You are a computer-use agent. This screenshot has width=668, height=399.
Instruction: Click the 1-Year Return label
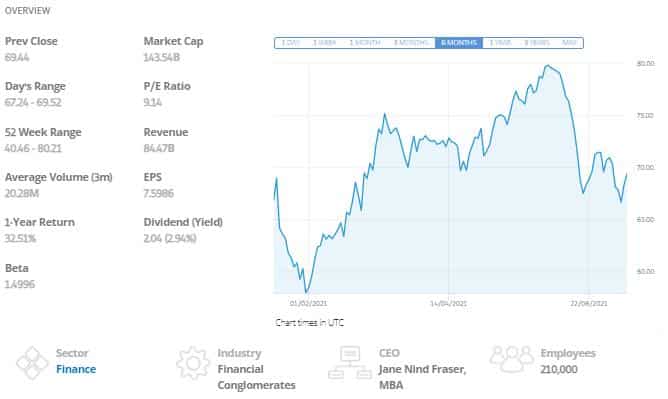pyautogui.click(x=40, y=222)
